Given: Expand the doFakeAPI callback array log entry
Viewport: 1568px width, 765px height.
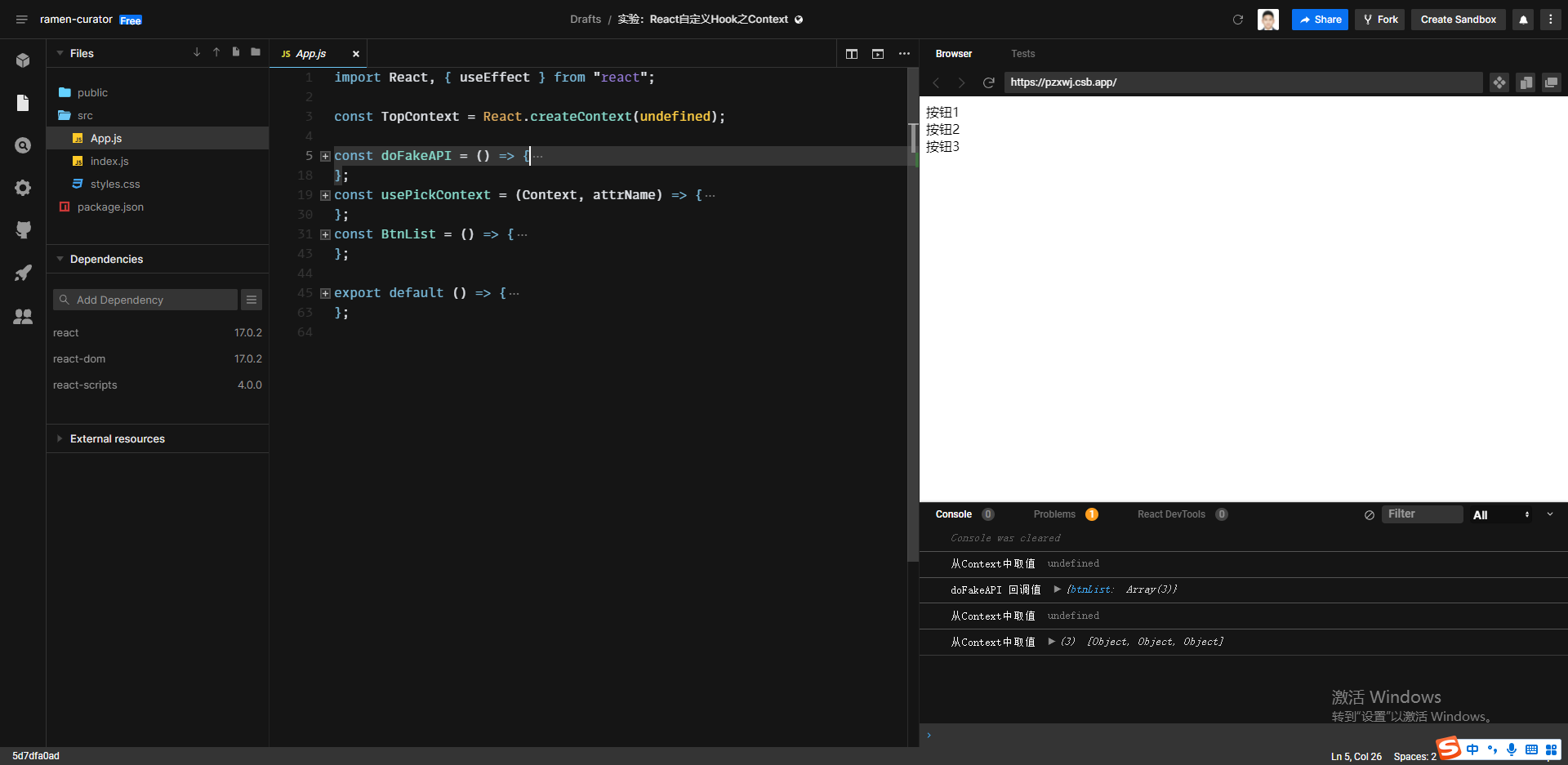Looking at the screenshot, I should [1058, 589].
